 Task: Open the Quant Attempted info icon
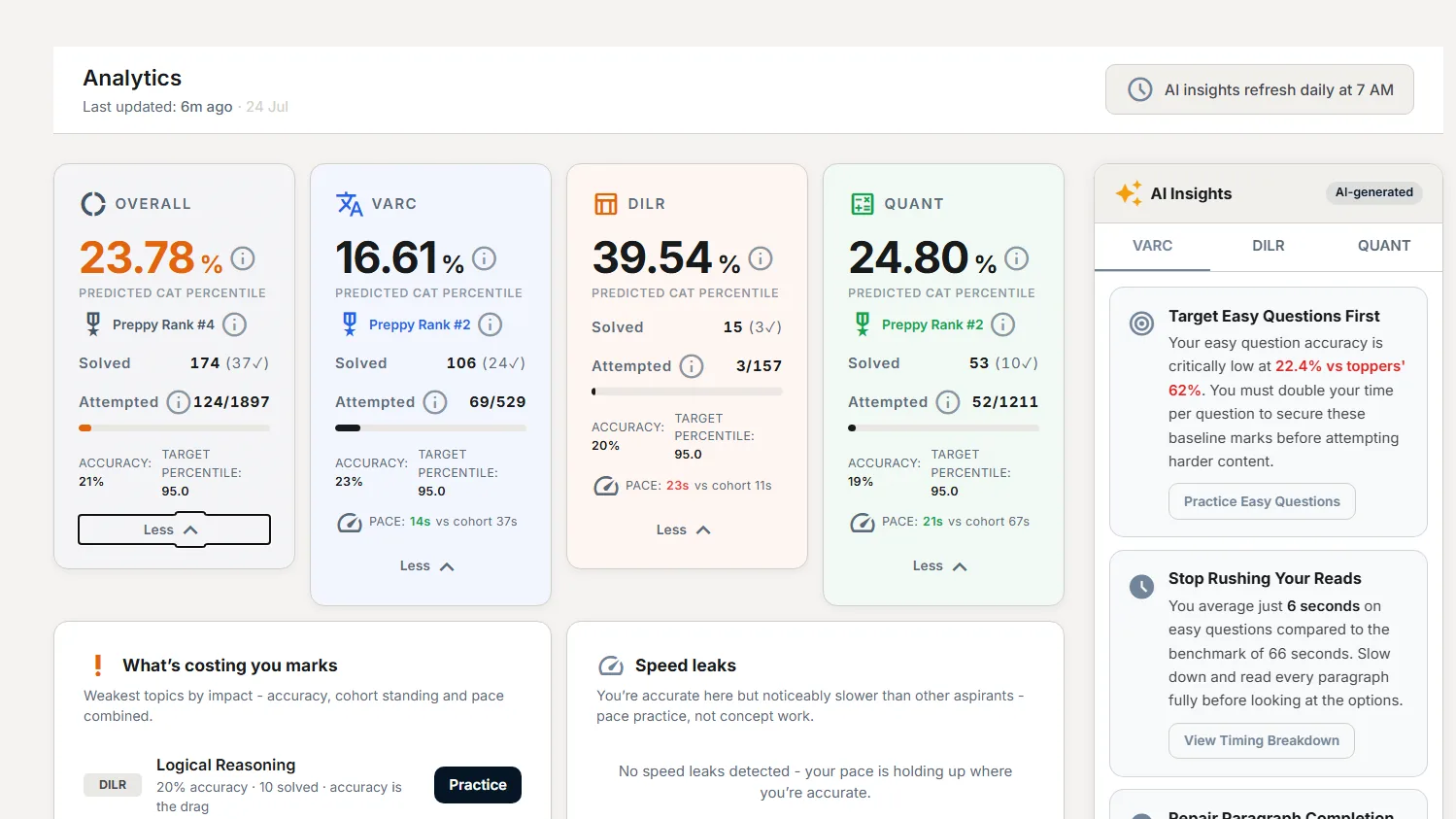(x=948, y=402)
